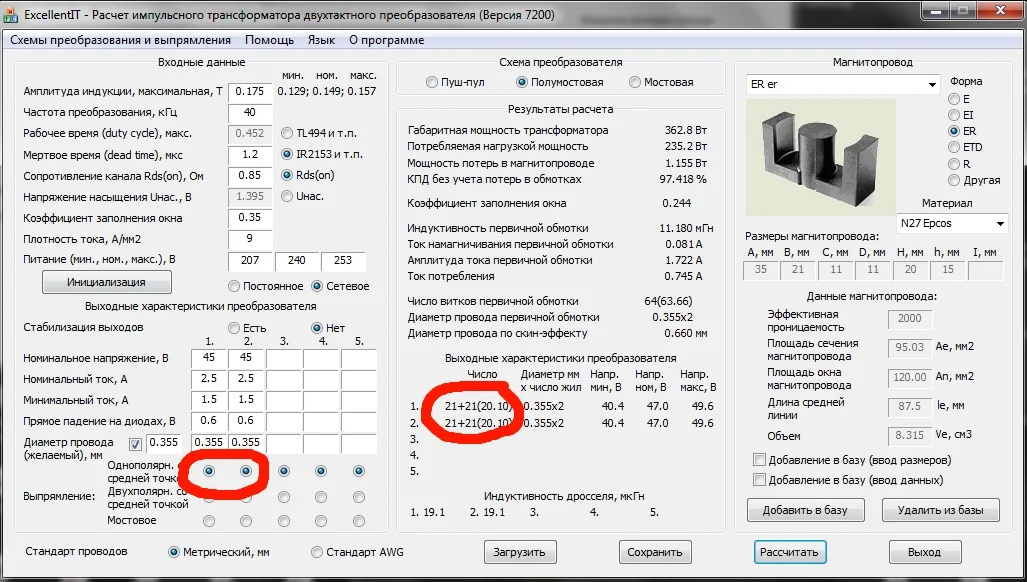
Task: Select the Мостовая converter scheme
Action: coord(635,82)
